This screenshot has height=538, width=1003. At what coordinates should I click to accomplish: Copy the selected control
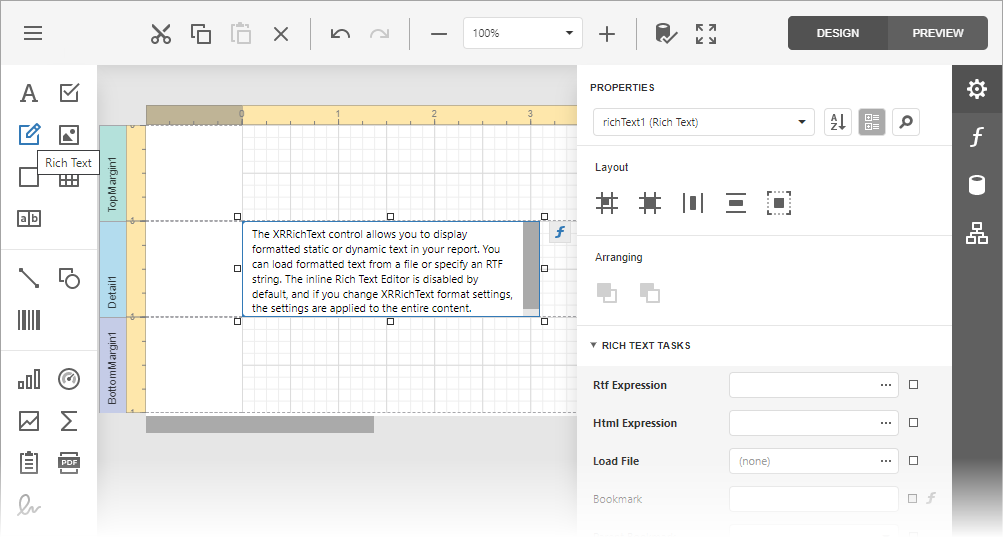click(201, 33)
